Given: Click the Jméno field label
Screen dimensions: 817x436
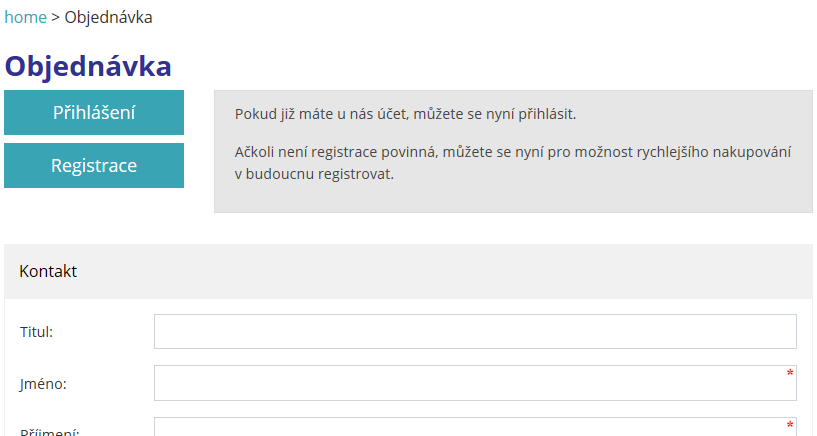Looking at the screenshot, I should (43, 384).
